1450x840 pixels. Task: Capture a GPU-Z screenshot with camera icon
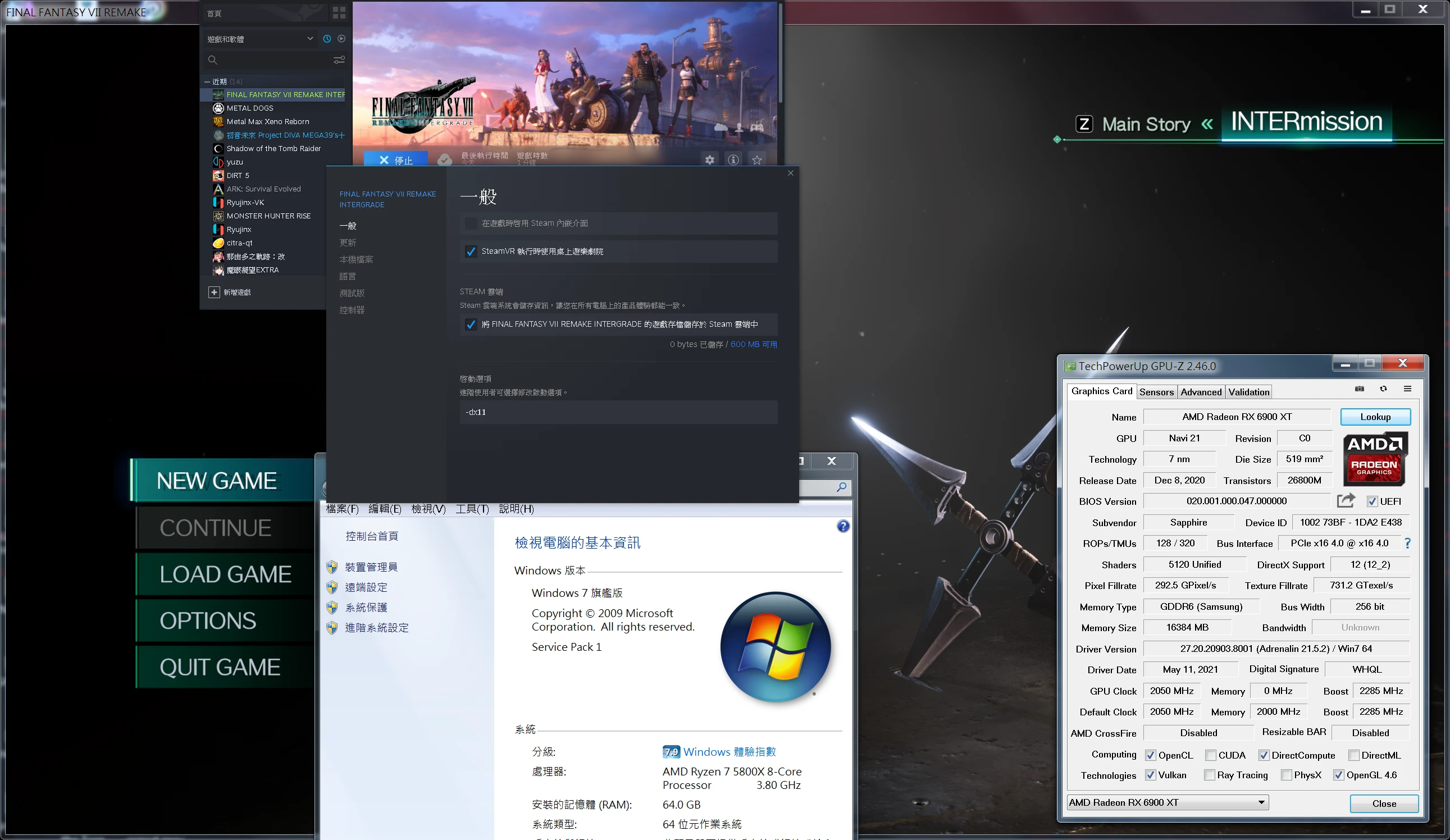point(1359,389)
